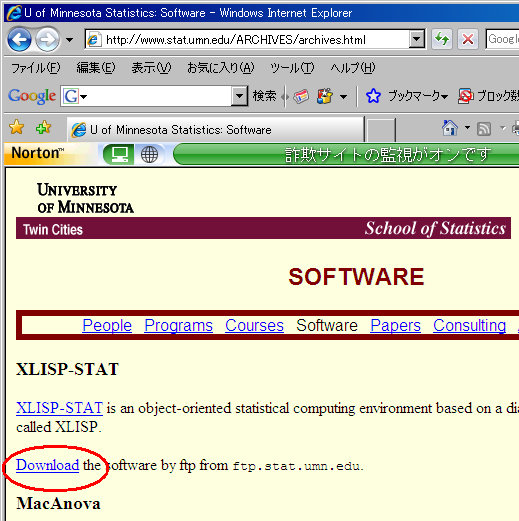Click the ftp.stat.umn.edu text
The image size is (519, 521).
pyautogui.click(x=296, y=466)
